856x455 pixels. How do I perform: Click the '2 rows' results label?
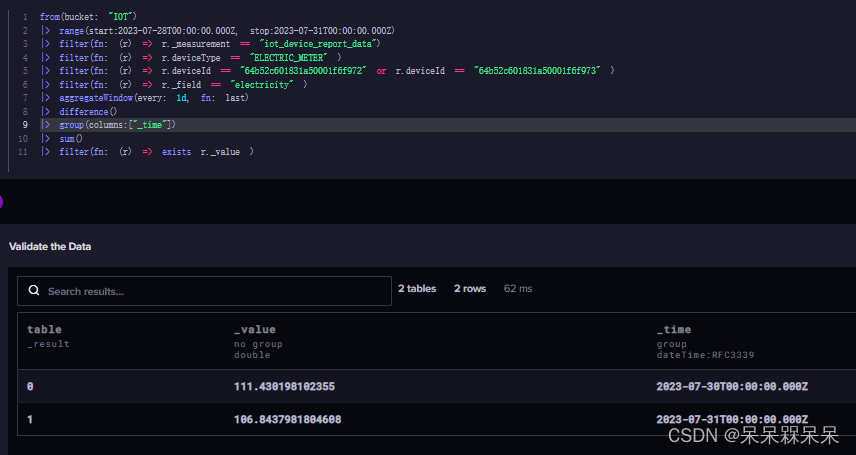click(470, 288)
